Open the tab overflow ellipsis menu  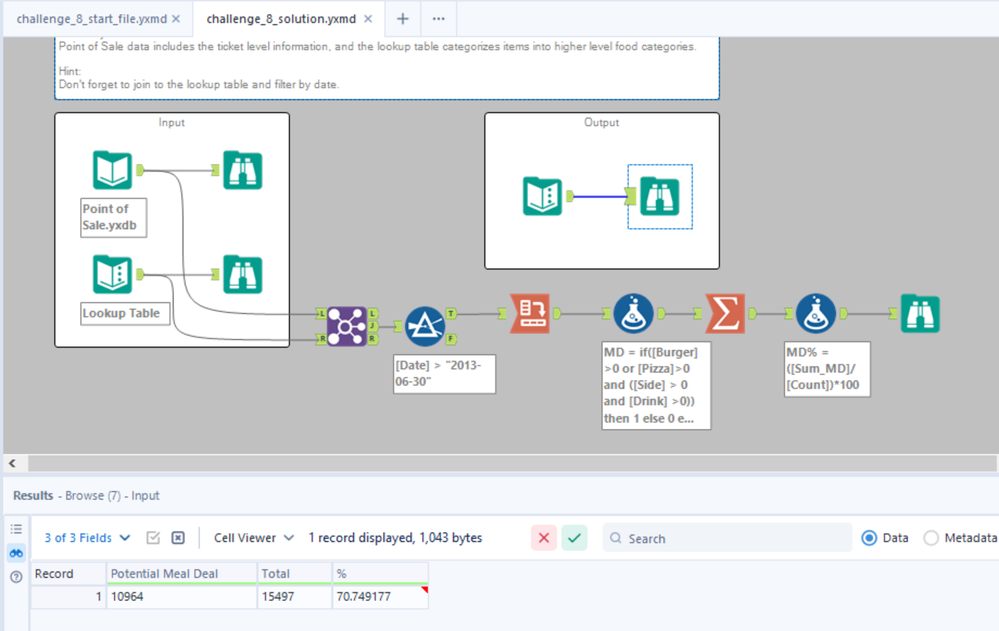coord(438,19)
